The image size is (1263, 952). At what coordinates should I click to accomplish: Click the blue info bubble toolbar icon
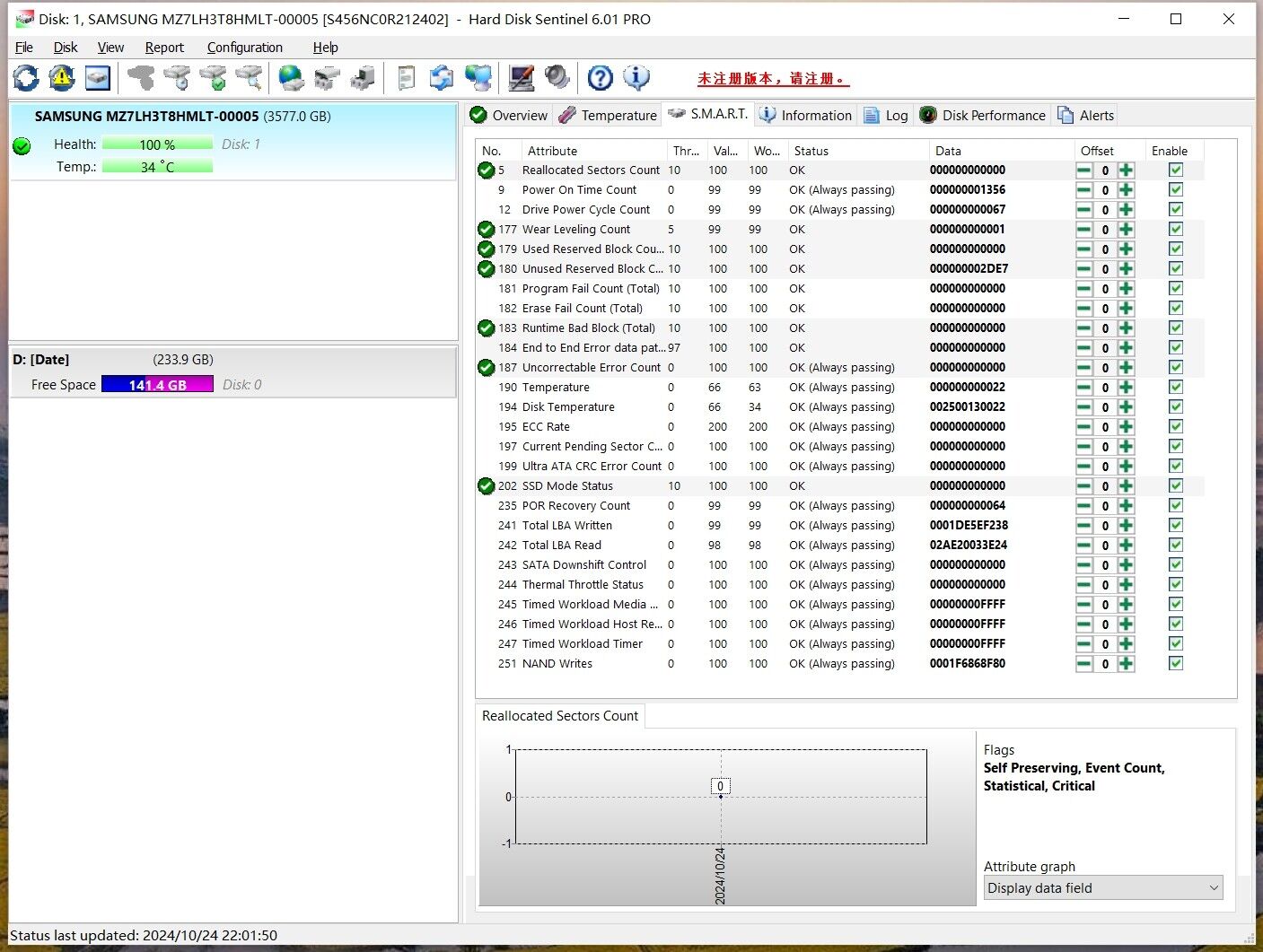(x=636, y=78)
